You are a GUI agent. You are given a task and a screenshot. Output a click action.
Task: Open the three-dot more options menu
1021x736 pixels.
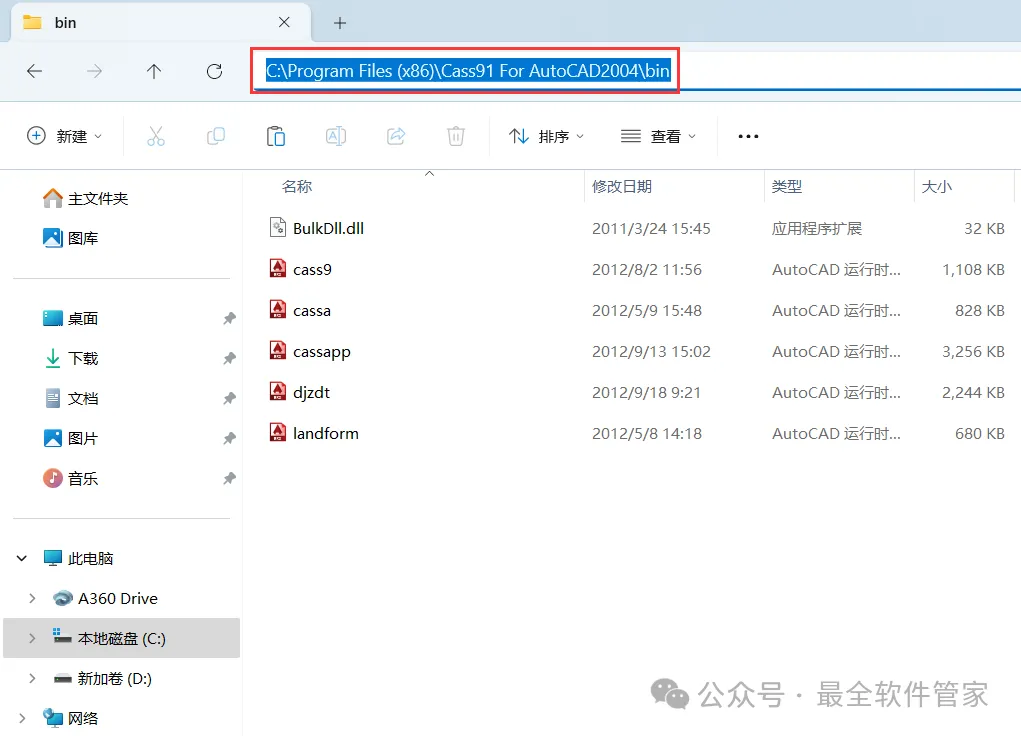(748, 136)
